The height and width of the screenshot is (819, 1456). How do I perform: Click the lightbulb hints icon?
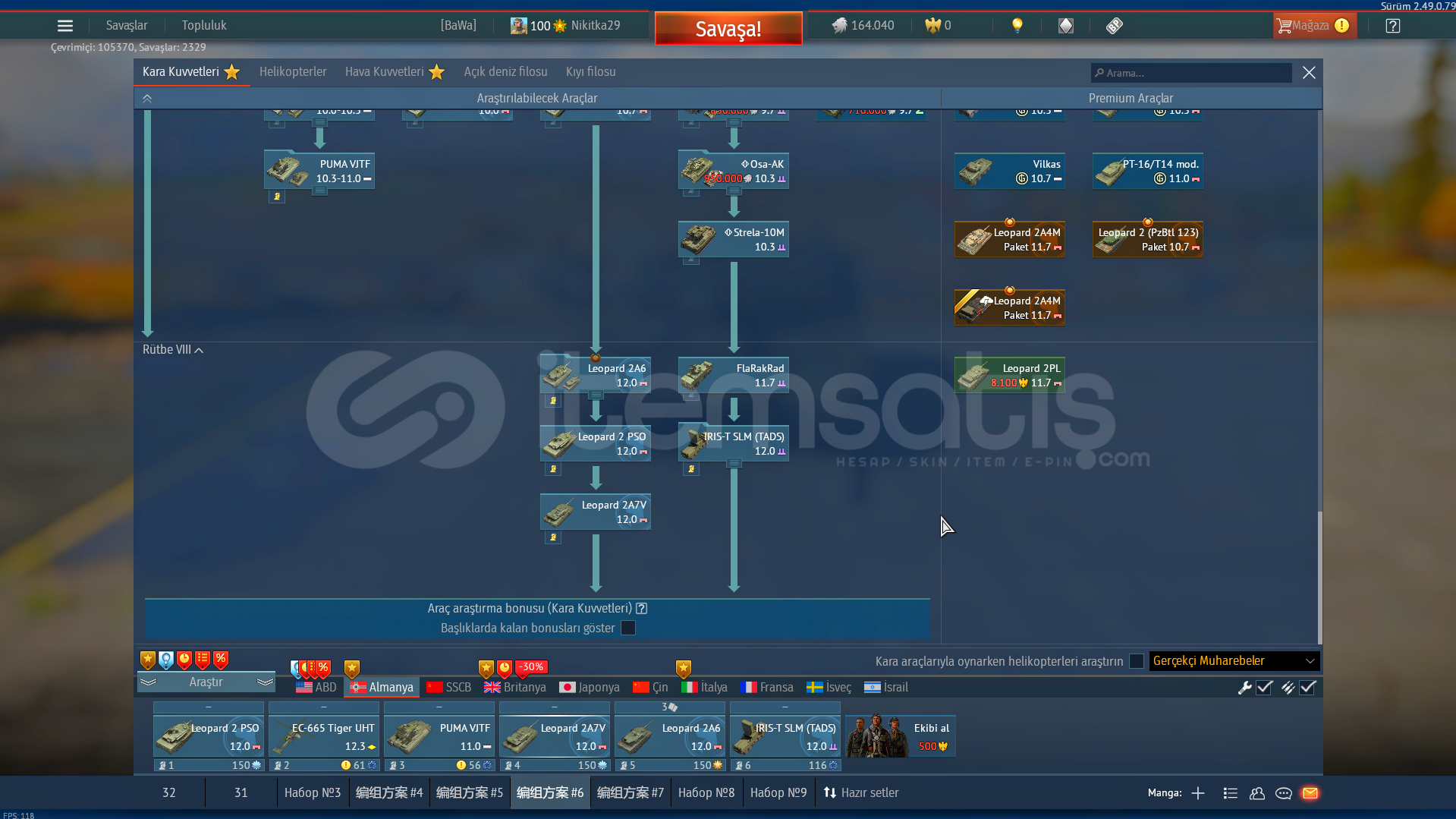coord(1017,26)
